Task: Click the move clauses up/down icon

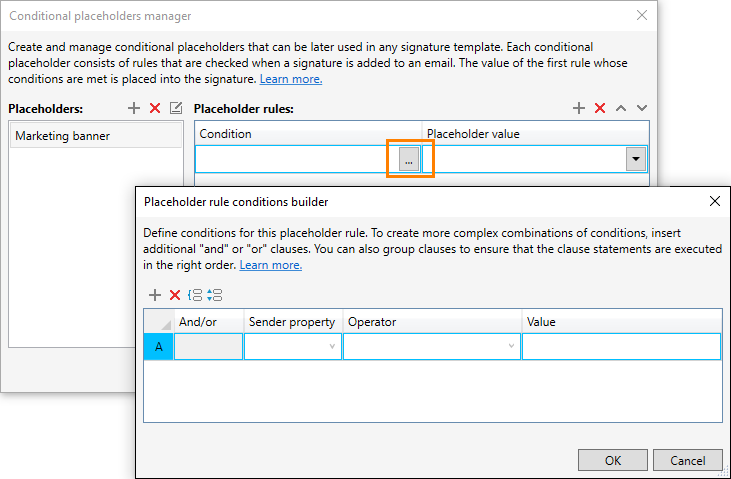Action: point(214,295)
